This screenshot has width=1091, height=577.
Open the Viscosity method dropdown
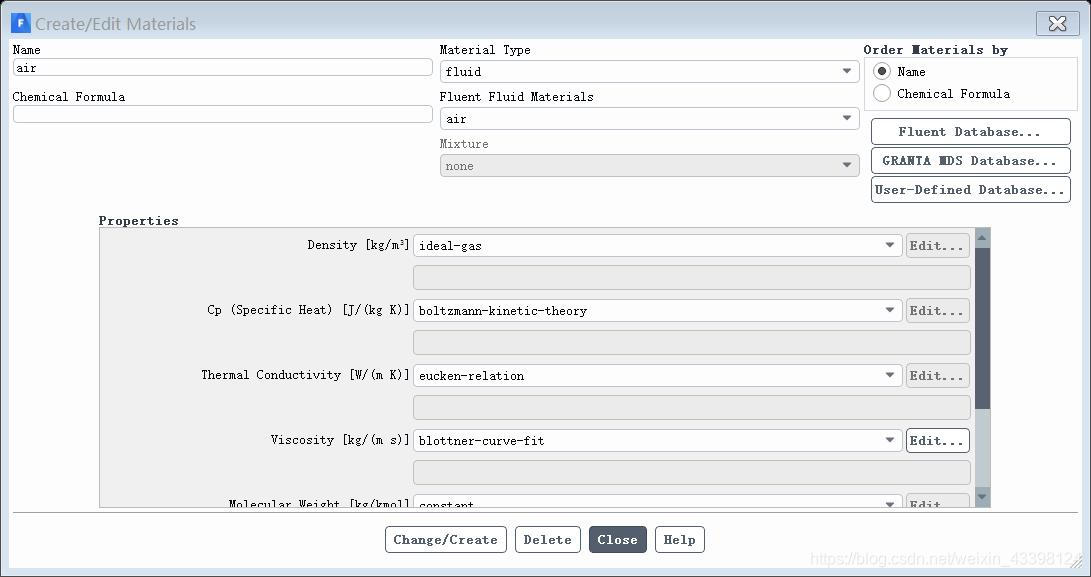pyautogui.click(x=658, y=441)
